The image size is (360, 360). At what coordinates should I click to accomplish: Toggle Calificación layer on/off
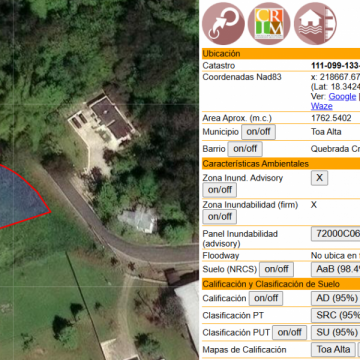click(266, 298)
